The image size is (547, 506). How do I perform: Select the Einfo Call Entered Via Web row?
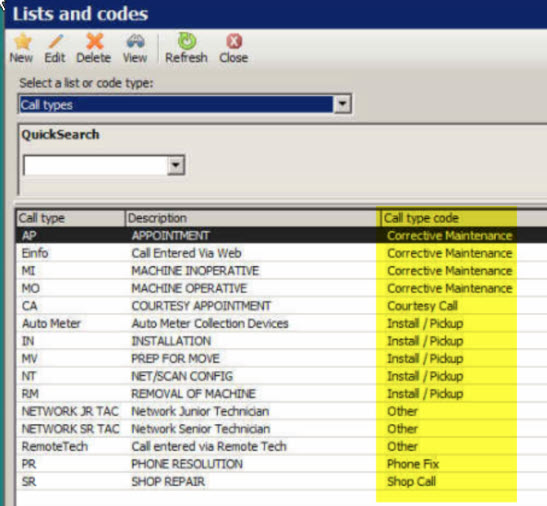click(281, 253)
